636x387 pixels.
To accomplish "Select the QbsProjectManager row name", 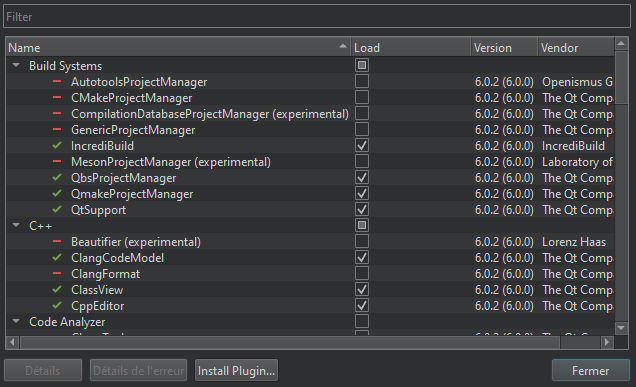I will pyautogui.click(x=123, y=178).
